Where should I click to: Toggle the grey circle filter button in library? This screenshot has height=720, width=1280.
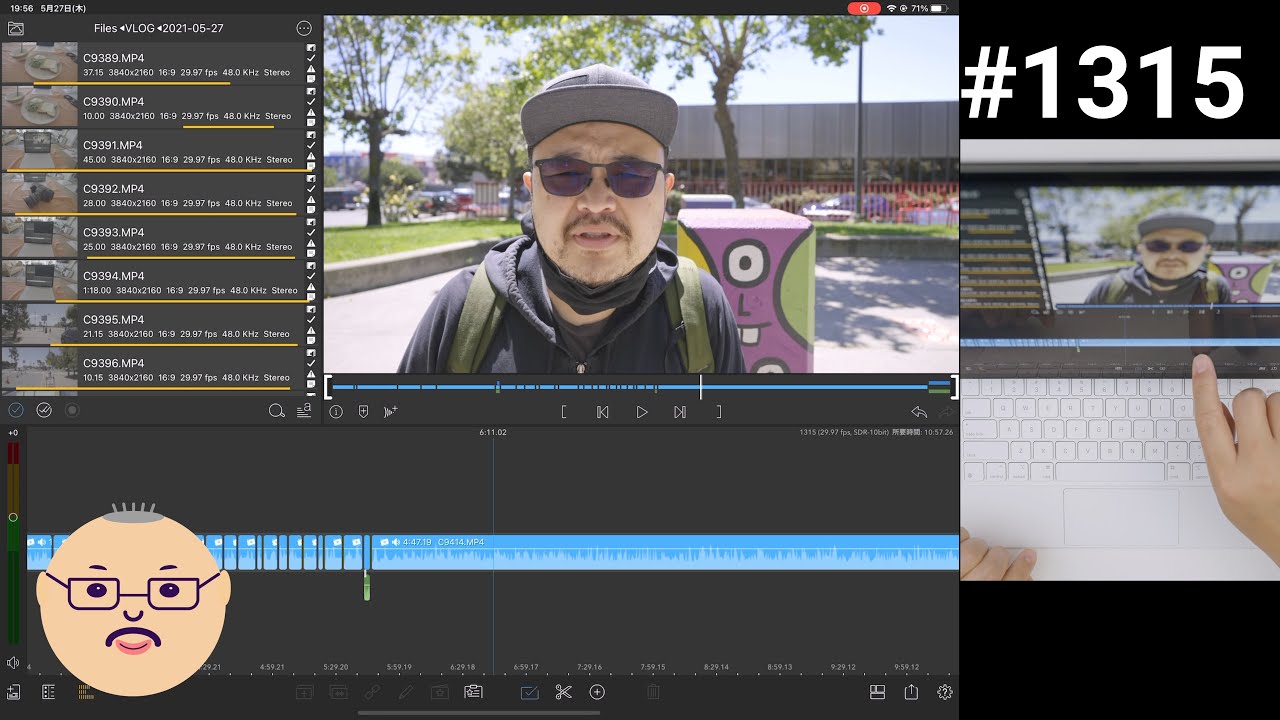72,410
